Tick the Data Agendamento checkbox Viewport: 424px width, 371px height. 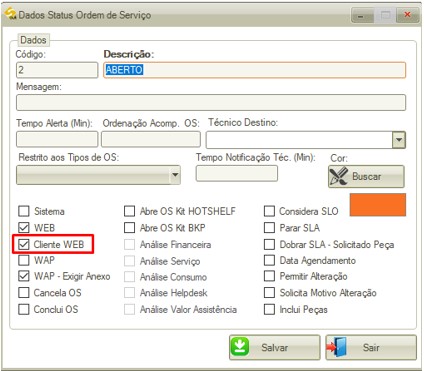click(x=269, y=260)
